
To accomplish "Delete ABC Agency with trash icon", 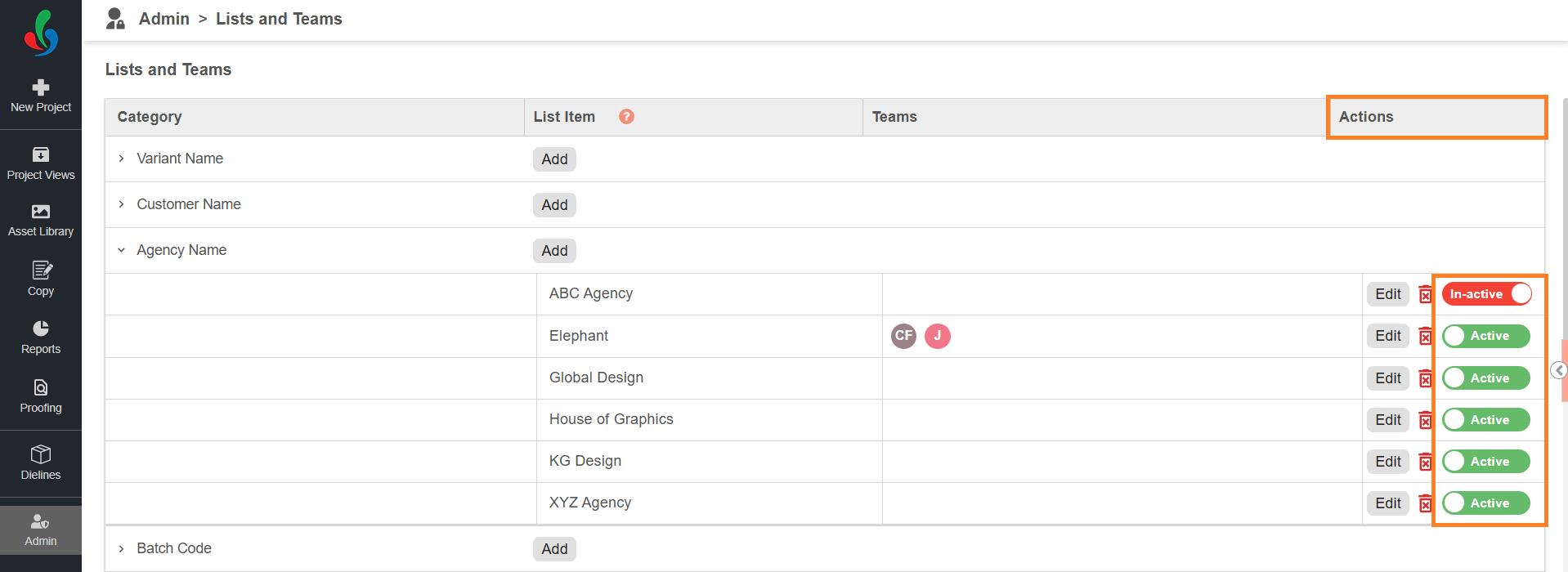I will click(x=1426, y=294).
